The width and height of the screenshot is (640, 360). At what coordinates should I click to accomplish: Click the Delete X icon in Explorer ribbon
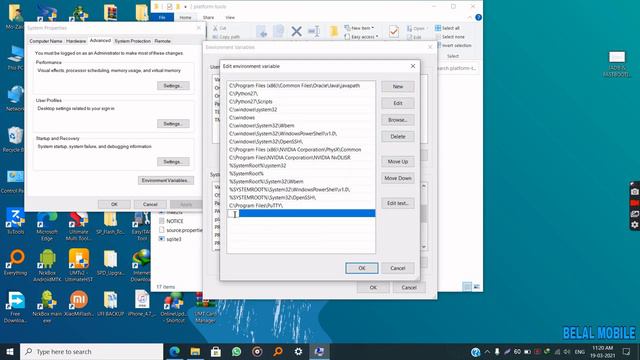click(x=297, y=31)
